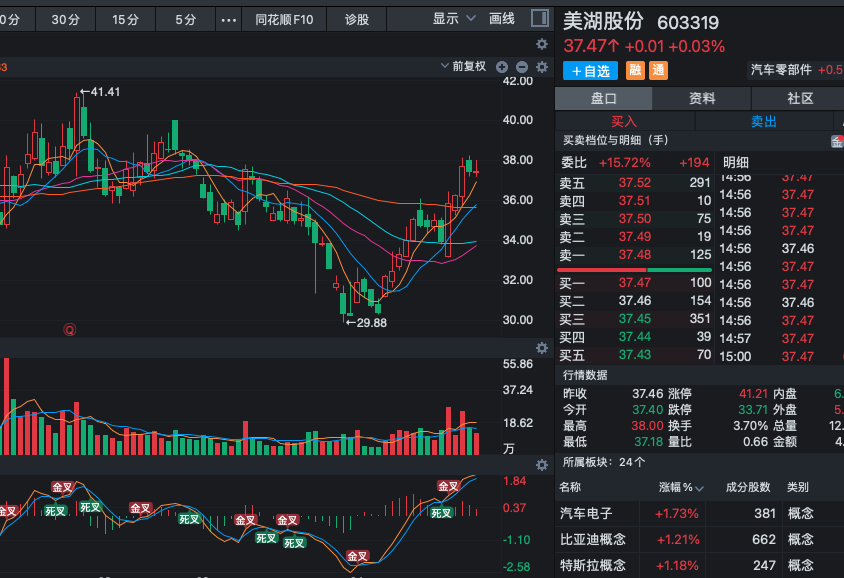Click 委比 +15.72% value

coord(624,163)
